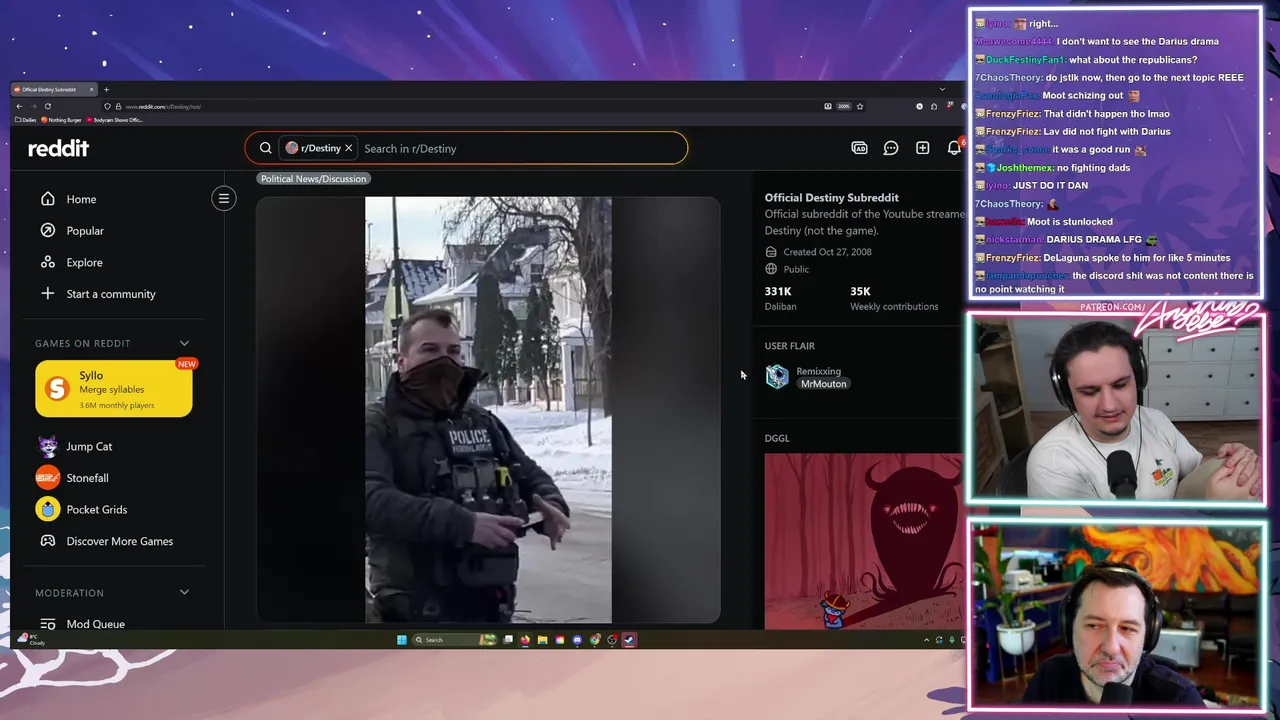This screenshot has width=1280, height=720.
Task: Click the Explore icon in sidebar
Action: 47,262
